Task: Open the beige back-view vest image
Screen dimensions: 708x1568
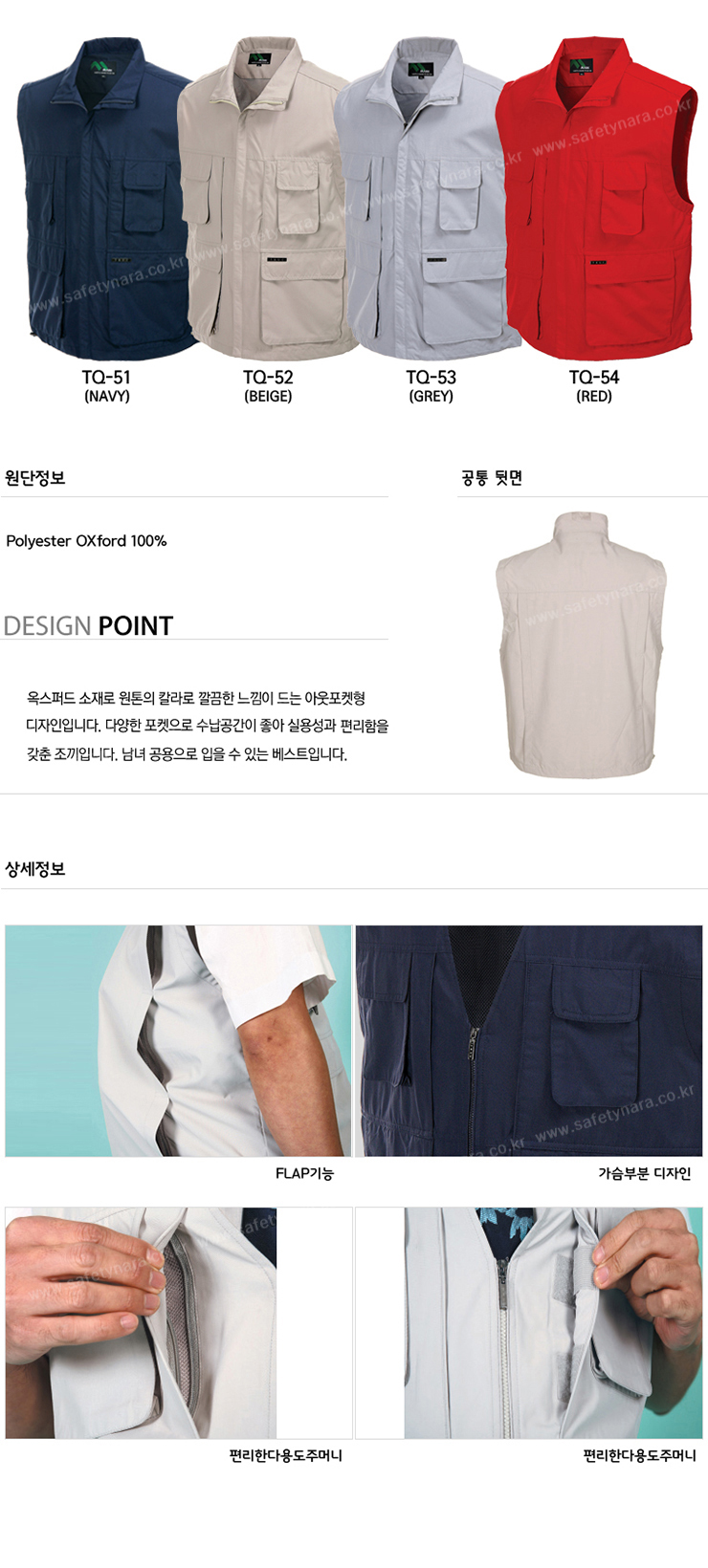Action: pos(581,644)
